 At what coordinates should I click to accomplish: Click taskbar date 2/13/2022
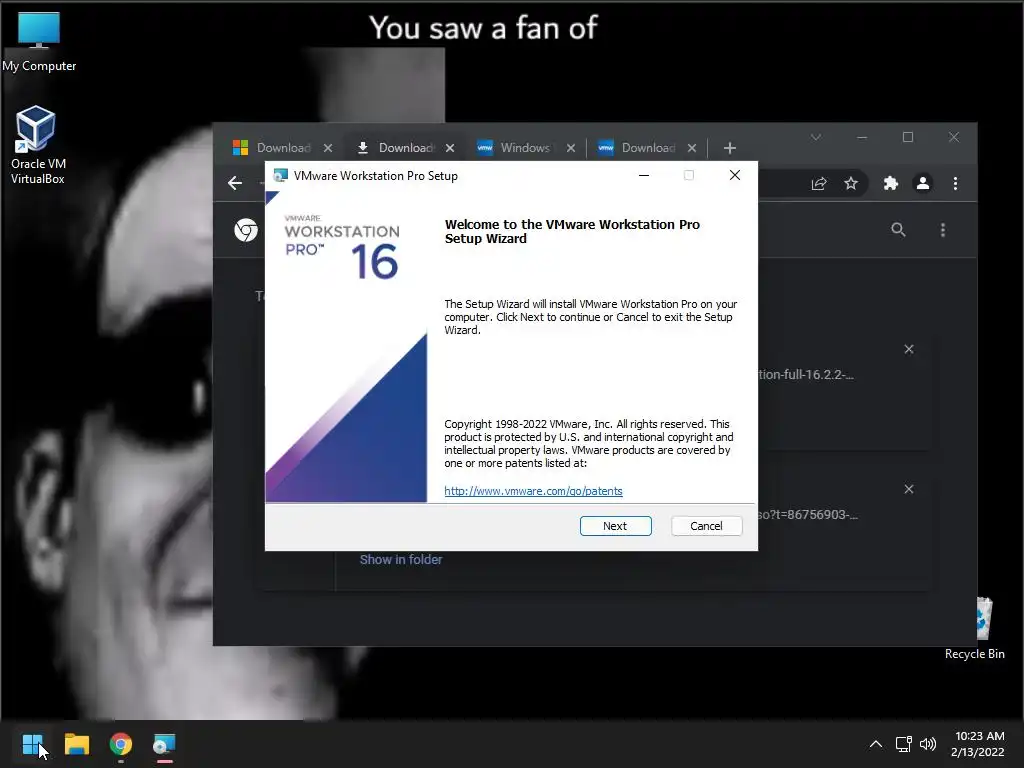pos(977,752)
